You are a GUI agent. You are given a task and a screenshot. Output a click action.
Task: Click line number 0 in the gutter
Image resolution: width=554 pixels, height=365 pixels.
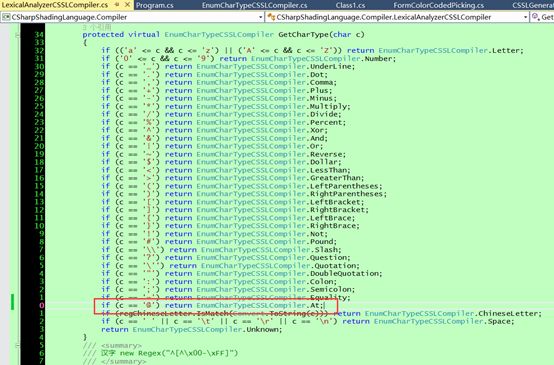pyautogui.click(x=42, y=305)
